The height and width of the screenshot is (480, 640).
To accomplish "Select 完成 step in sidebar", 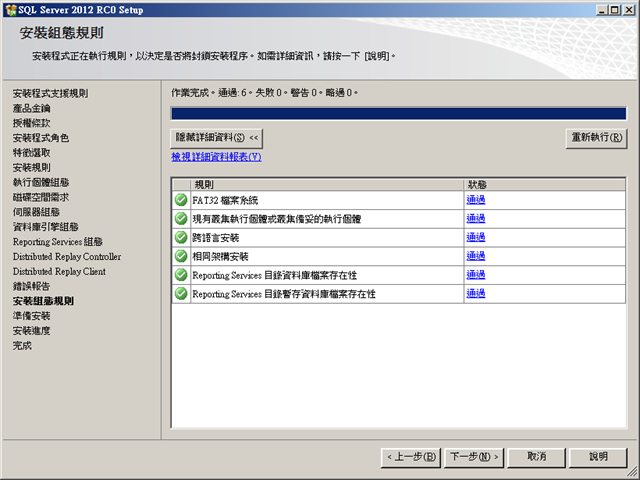I will pyautogui.click(x=22, y=346).
